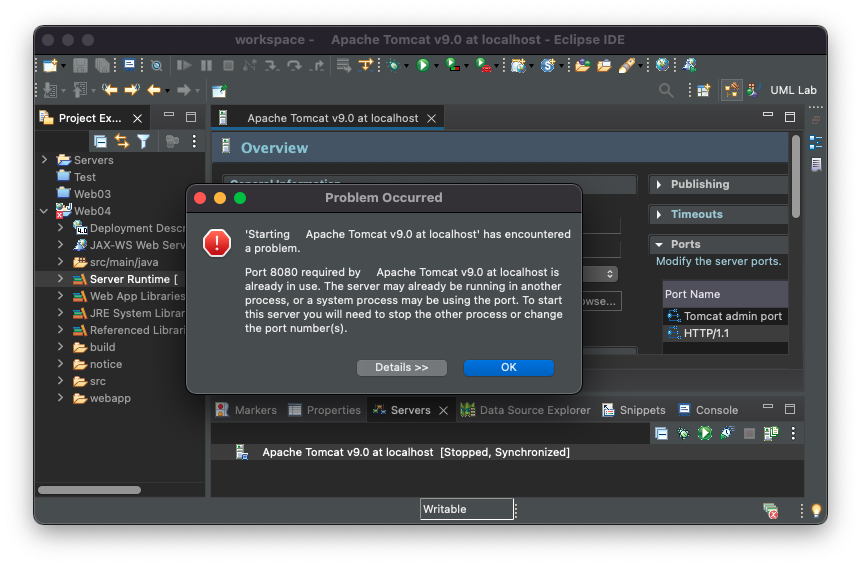Click the green Debug bug icon
Screen dimensions: 861x566
pyautogui.click(x=393, y=66)
